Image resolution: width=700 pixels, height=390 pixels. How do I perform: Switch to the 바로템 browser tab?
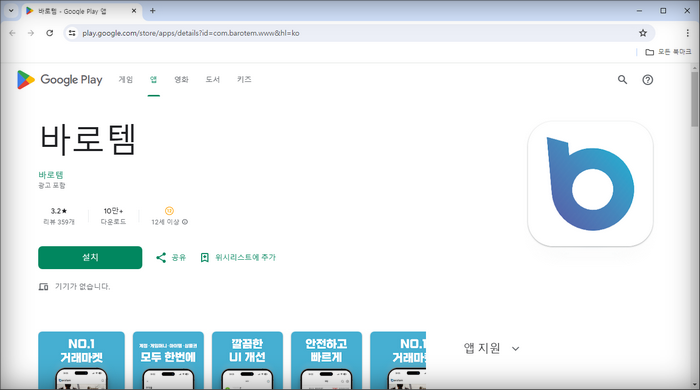pyautogui.click(x=82, y=11)
